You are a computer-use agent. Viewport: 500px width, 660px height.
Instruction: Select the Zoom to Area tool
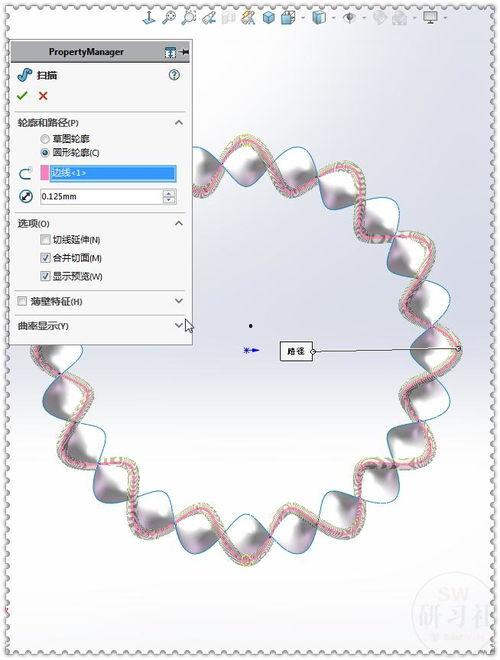click(x=189, y=18)
